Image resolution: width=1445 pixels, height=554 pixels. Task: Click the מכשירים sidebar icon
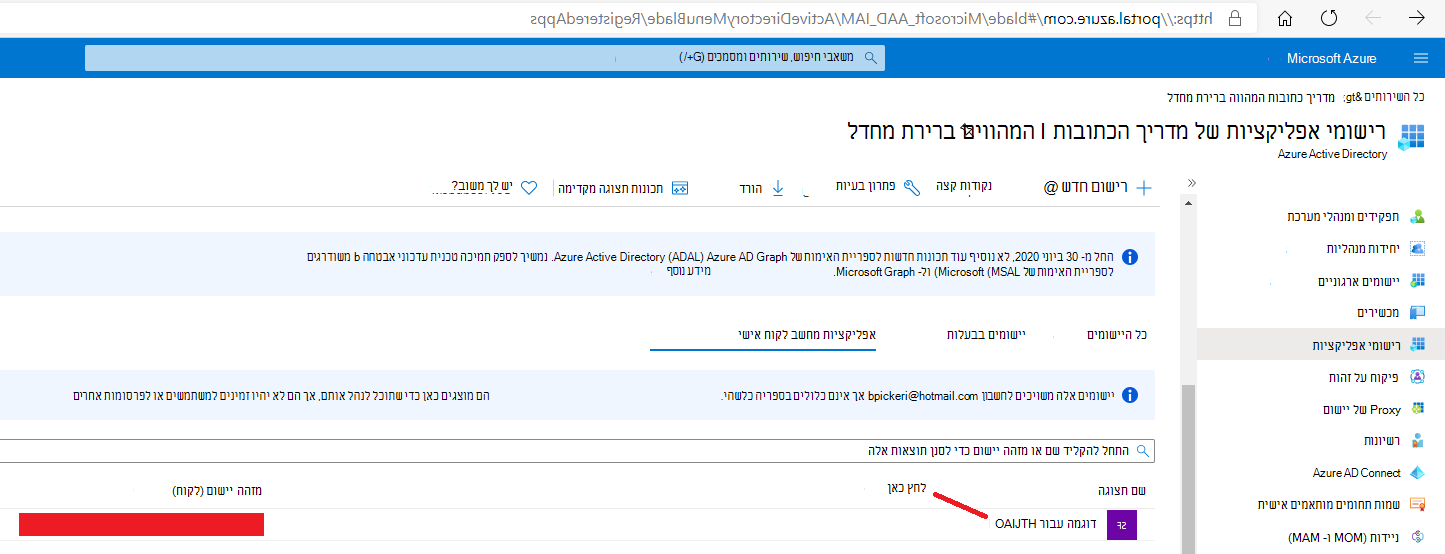coord(1417,312)
